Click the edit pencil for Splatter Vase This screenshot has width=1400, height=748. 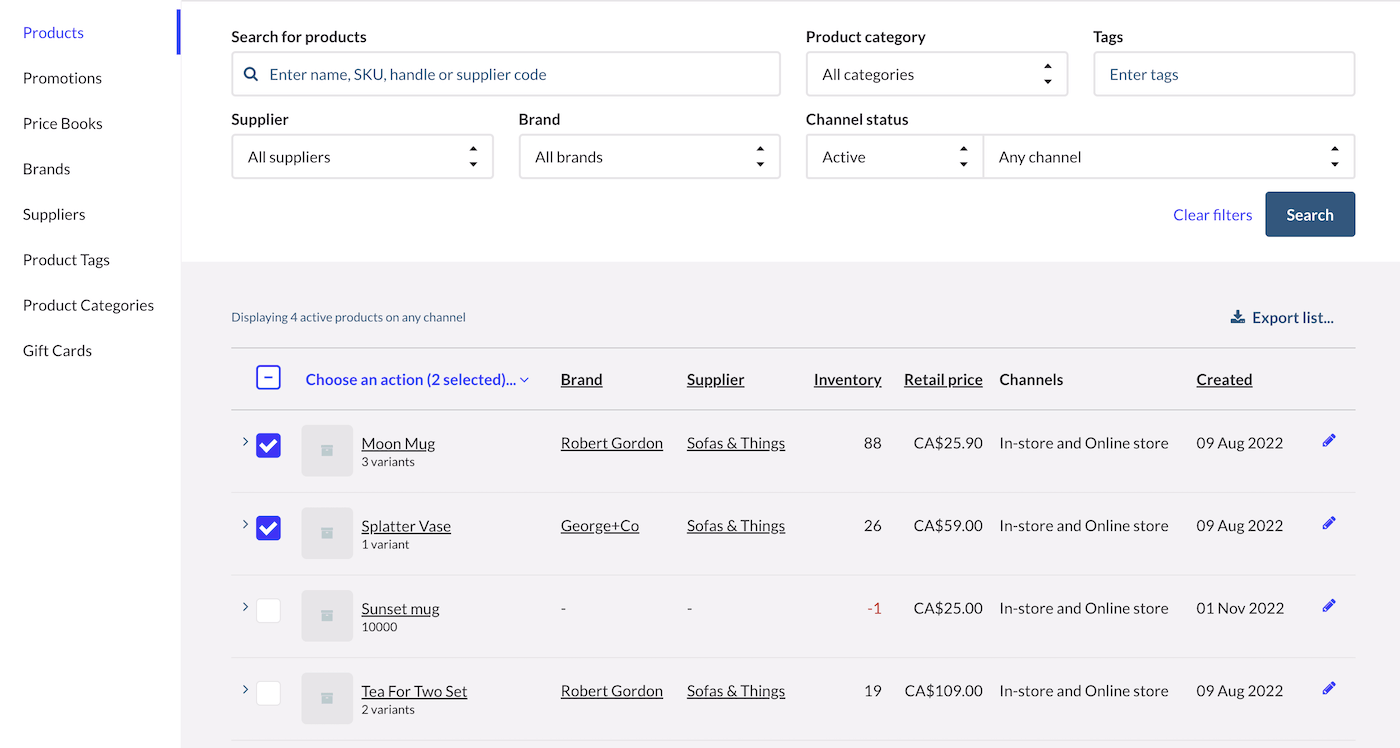click(1328, 523)
